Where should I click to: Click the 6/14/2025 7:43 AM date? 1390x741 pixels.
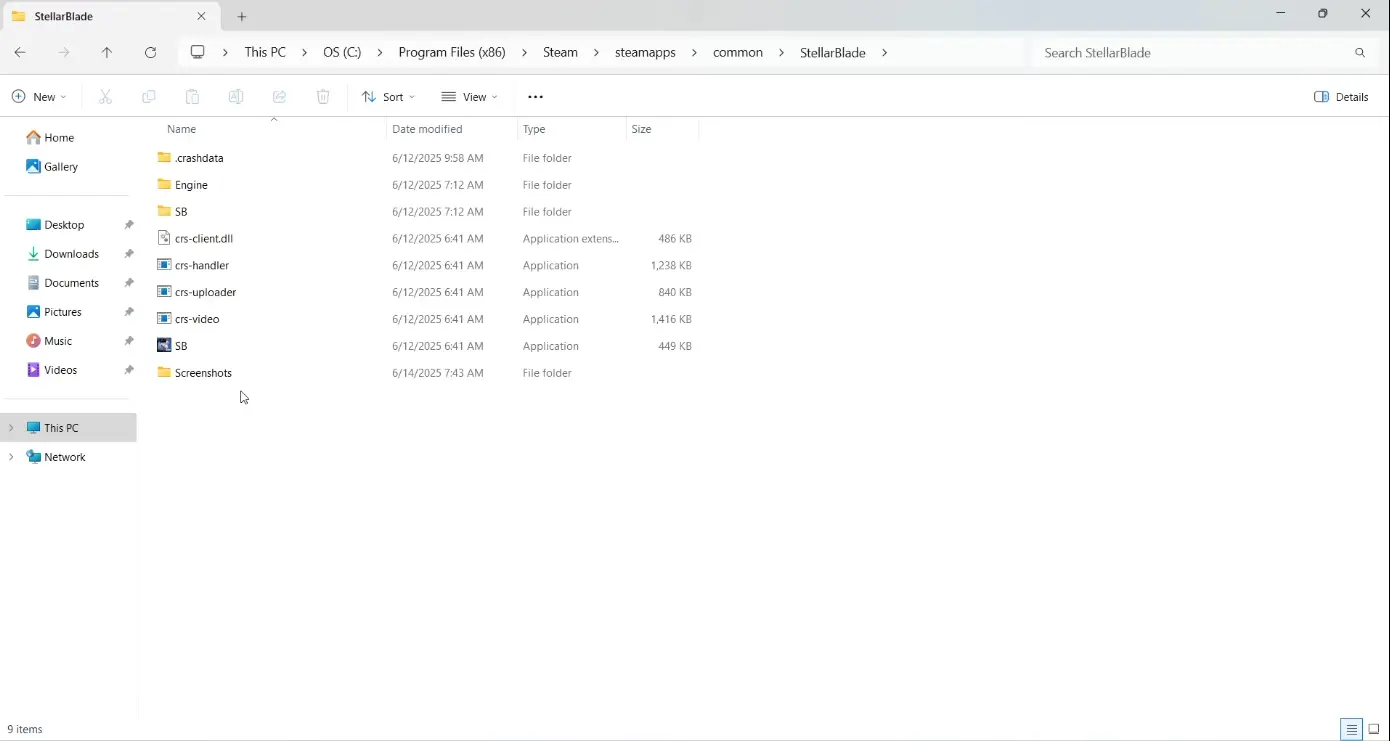click(438, 373)
